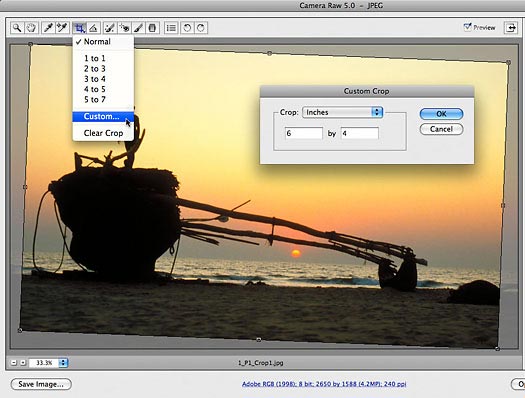Click the Crop: label in dialog
The image size is (525, 398).
[289, 112]
